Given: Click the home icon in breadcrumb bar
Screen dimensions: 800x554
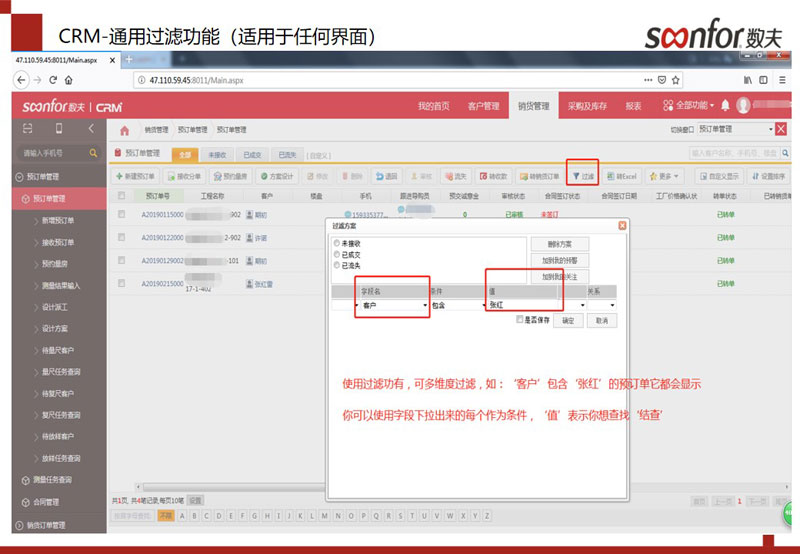Looking at the screenshot, I should 124,130.
